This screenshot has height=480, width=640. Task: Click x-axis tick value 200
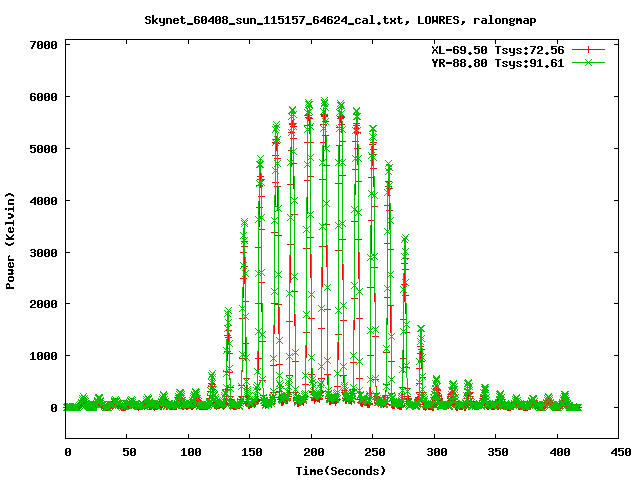click(x=313, y=452)
